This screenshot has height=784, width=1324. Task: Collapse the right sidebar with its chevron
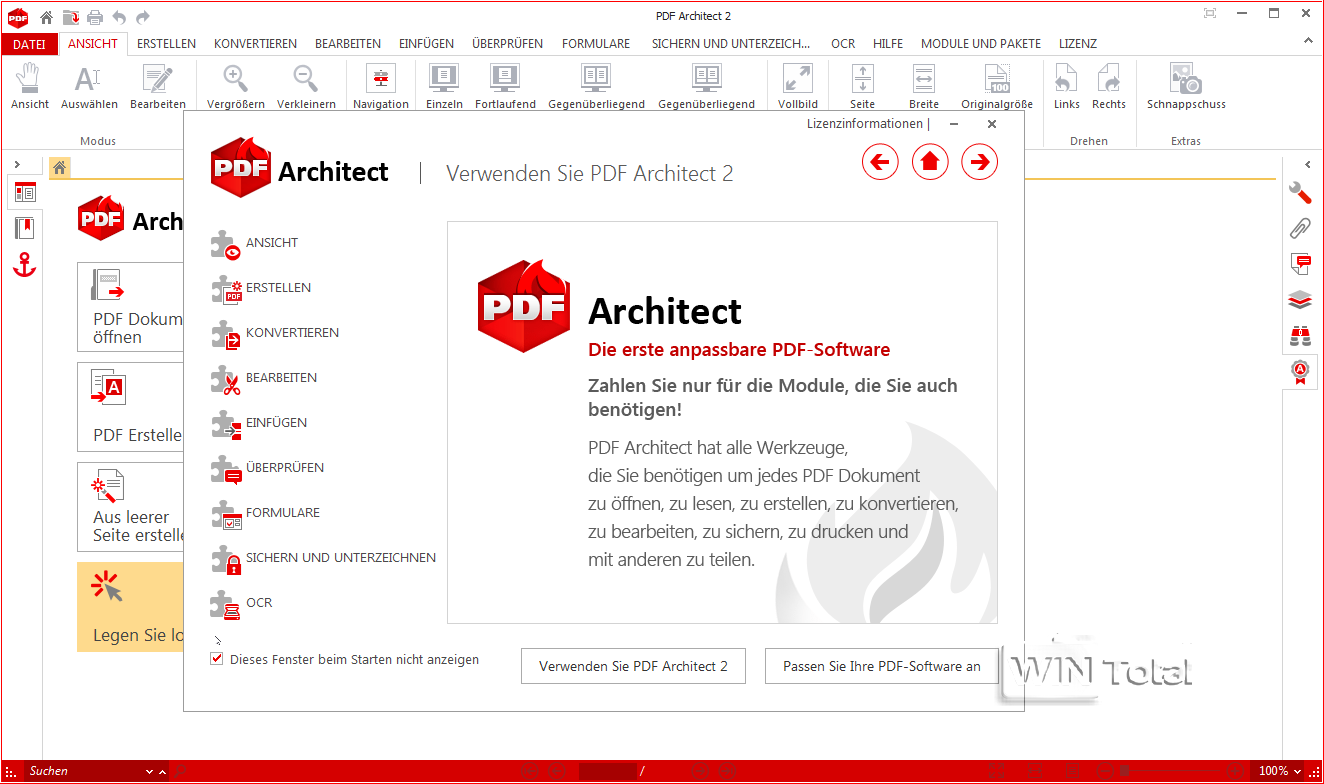[1308, 164]
